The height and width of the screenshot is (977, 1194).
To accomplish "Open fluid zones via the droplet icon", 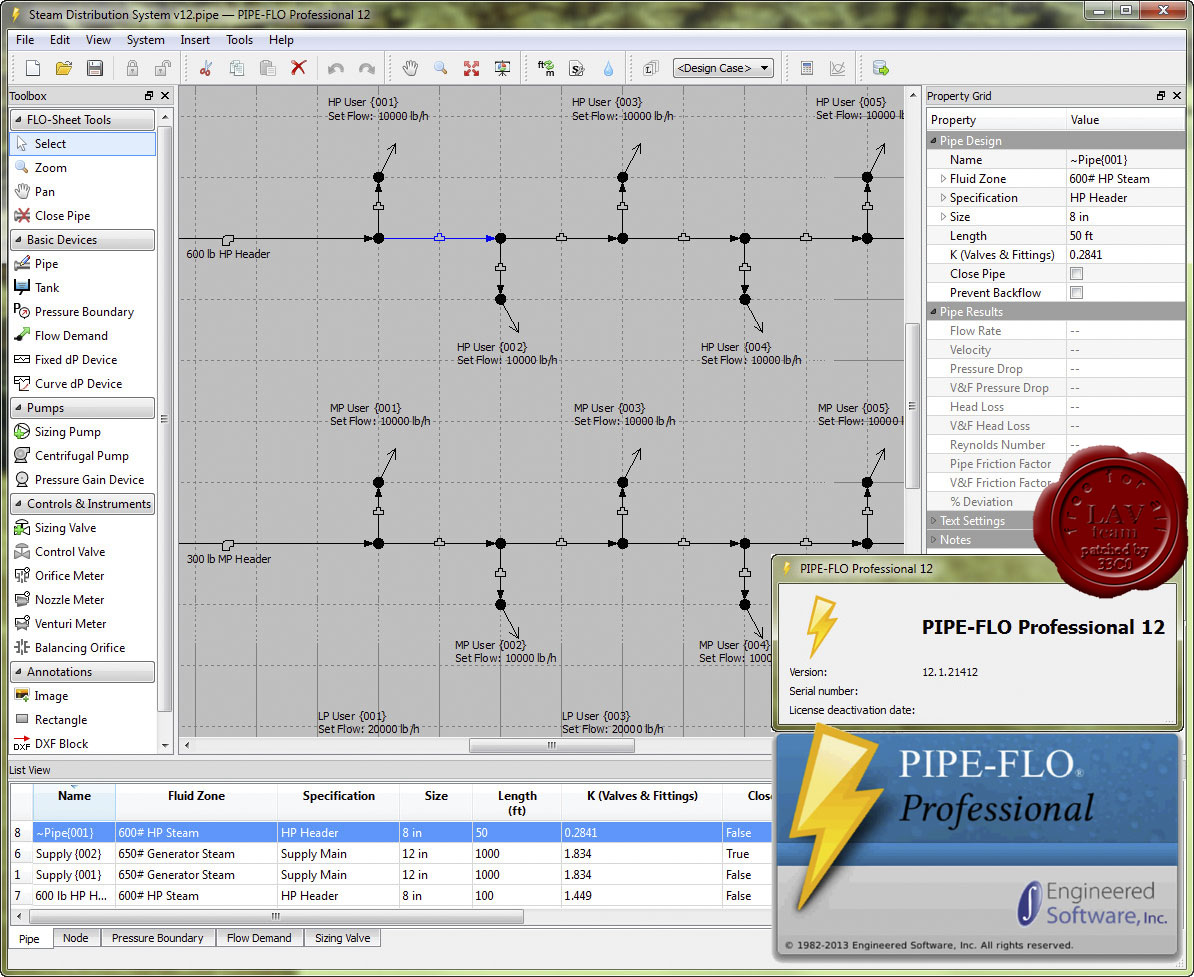I will pos(608,69).
